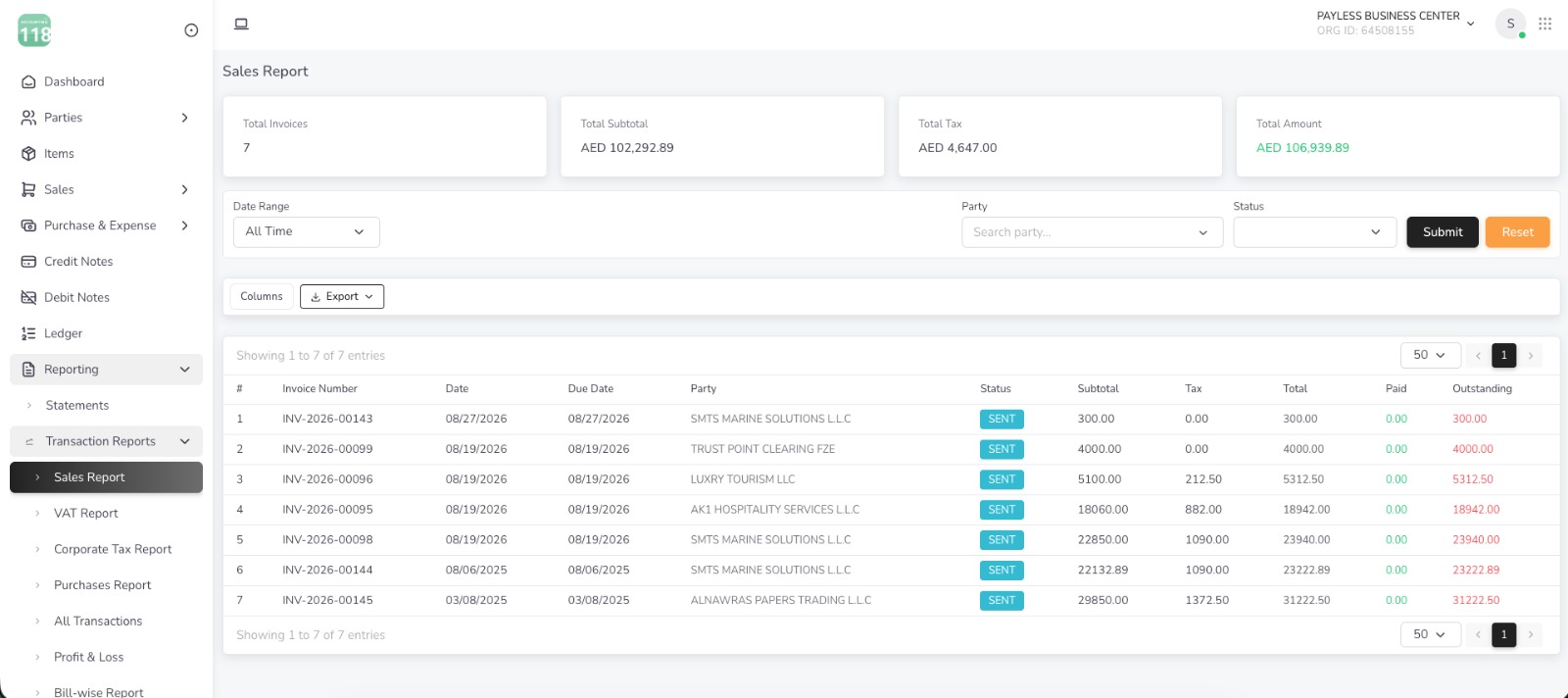
Task: Expand Purchase & Expense submenu chevron
Action: coord(184,225)
